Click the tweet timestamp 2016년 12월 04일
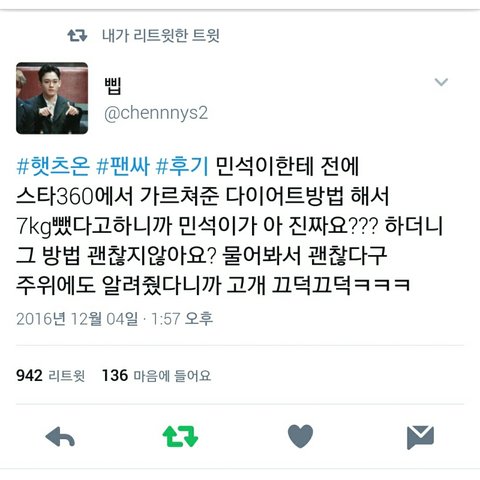The height and width of the screenshot is (480, 480). 77,319
